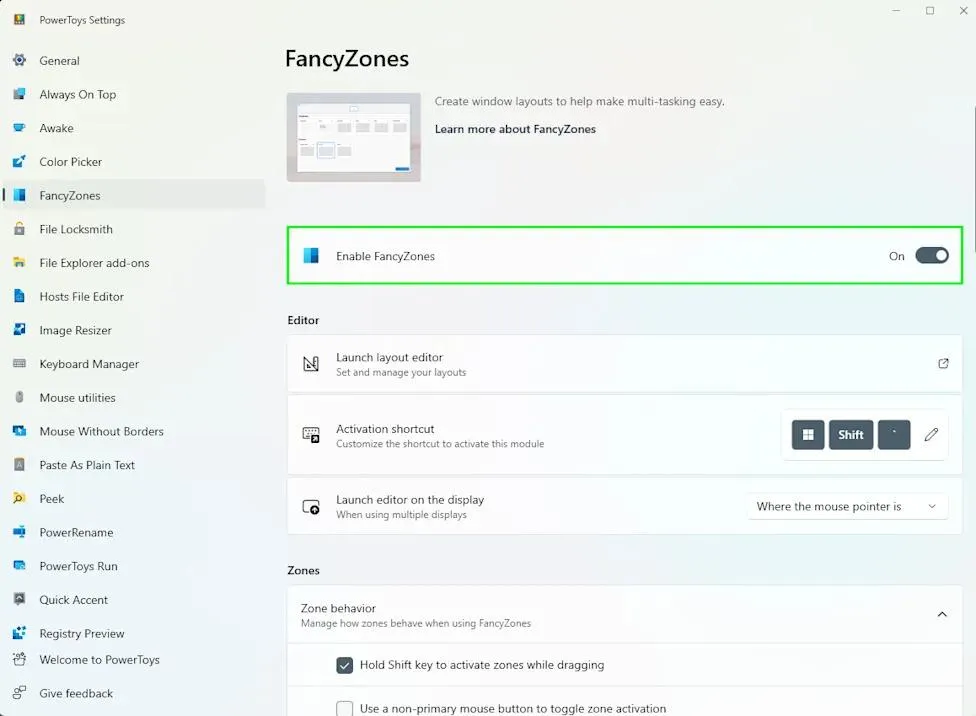This screenshot has width=976, height=716.
Task: Click Give feedback label
Action: tap(76, 693)
